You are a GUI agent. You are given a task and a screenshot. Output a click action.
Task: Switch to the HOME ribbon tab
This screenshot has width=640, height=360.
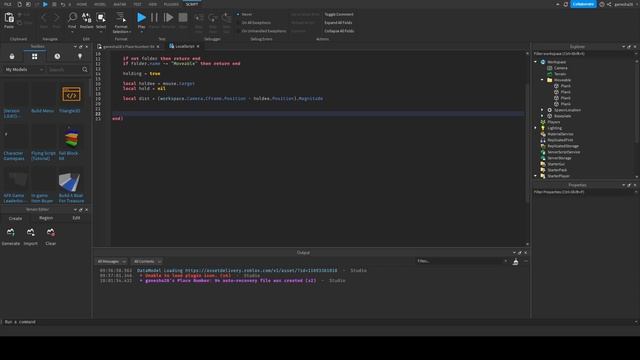(x=82, y=4)
